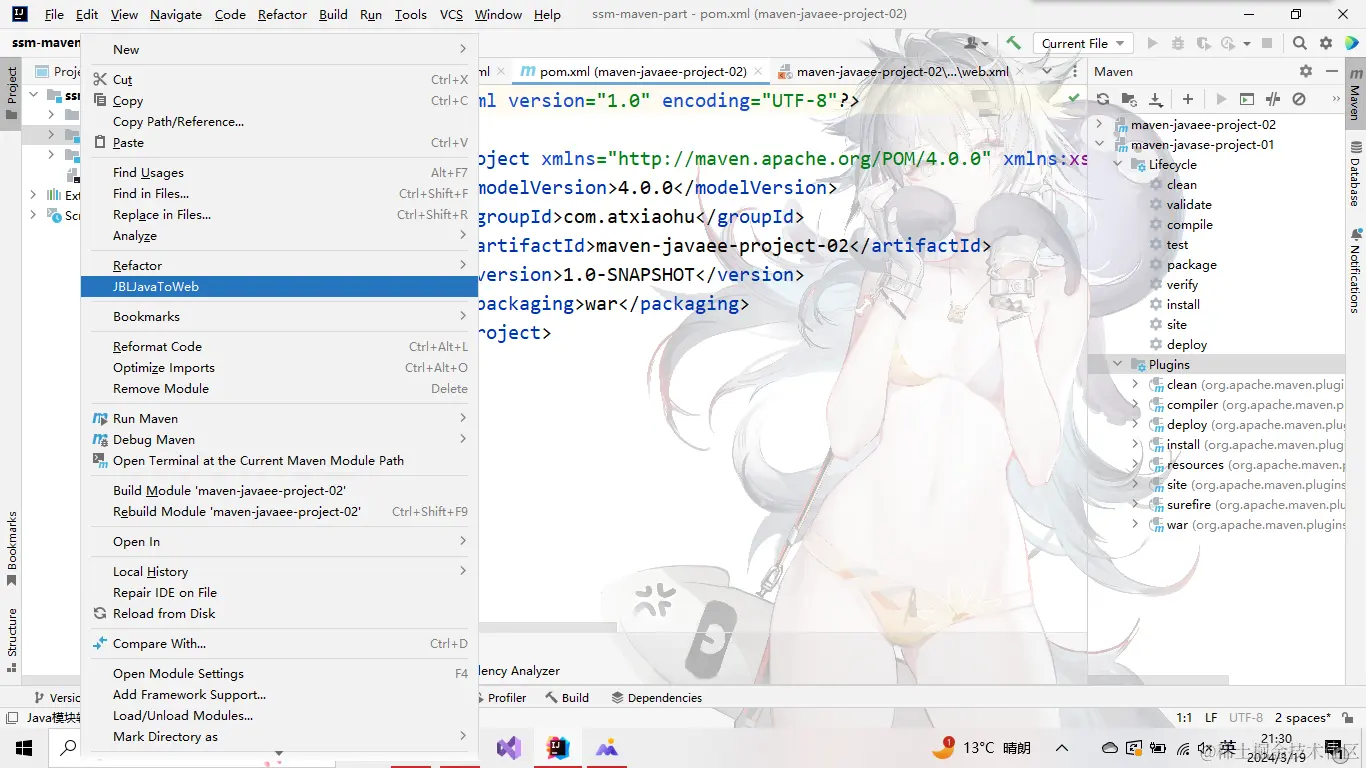Close the pom.xml (maven-javaee-project-02) tab
This screenshot has height=768, width=1366.
coord(759,72)
